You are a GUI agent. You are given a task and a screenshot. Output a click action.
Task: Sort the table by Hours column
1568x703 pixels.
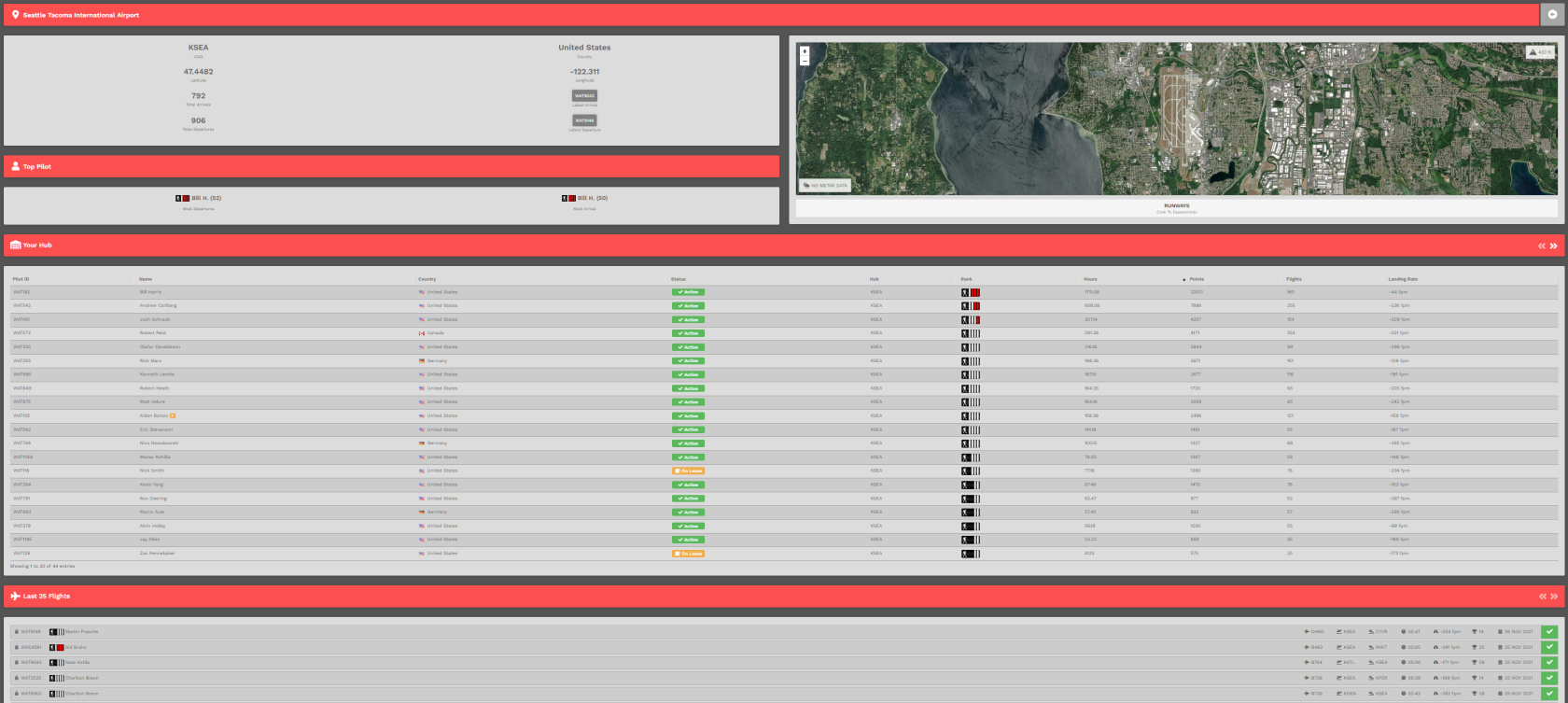pyautogui.click(x=1090, y=279)
